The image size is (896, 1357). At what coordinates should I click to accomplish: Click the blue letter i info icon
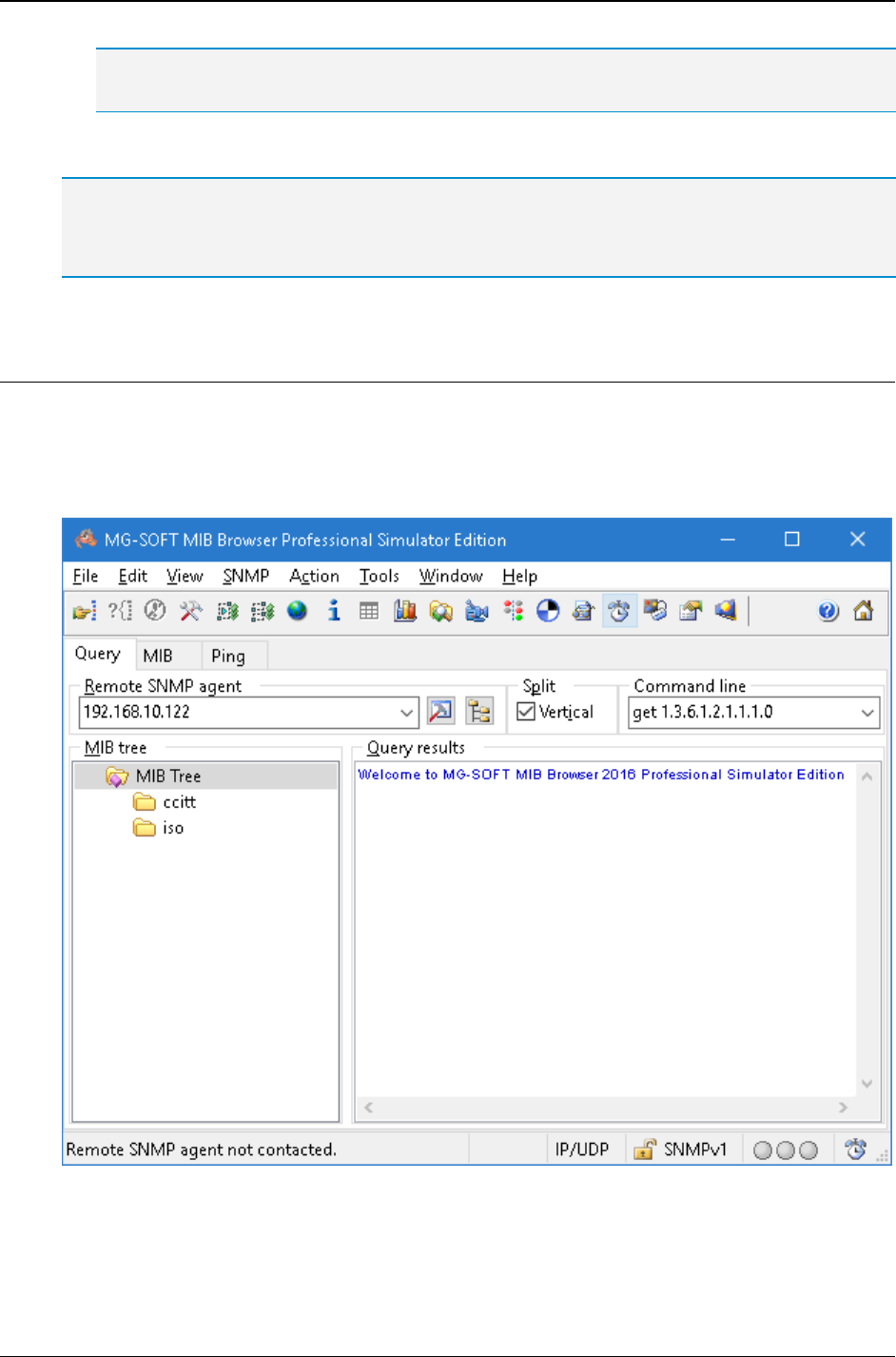click(x=334, y=611)
